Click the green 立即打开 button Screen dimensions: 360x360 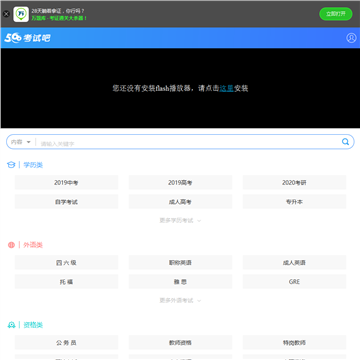pos(336,14)
